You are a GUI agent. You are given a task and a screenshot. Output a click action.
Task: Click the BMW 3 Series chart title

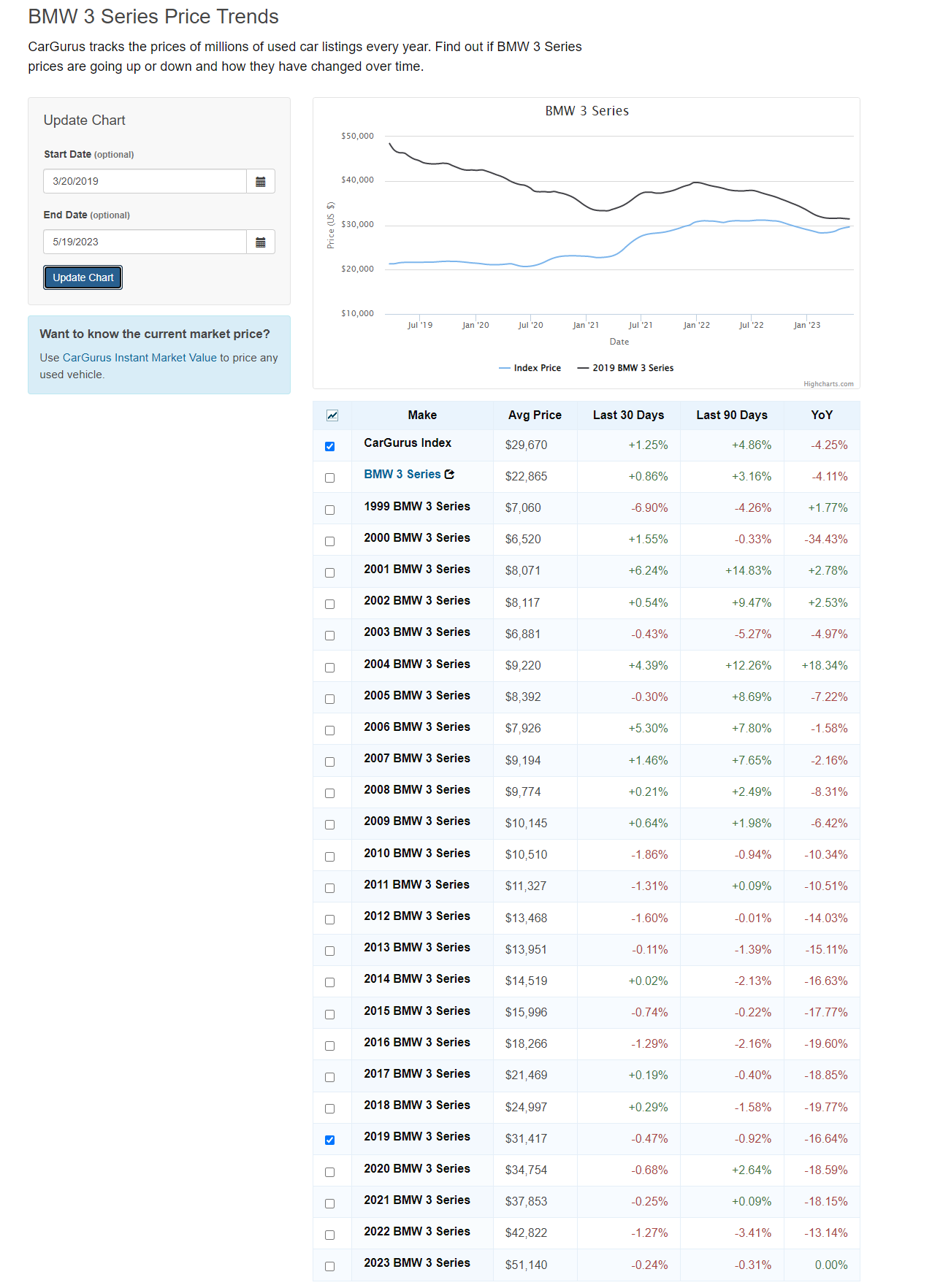click(587, 111)
